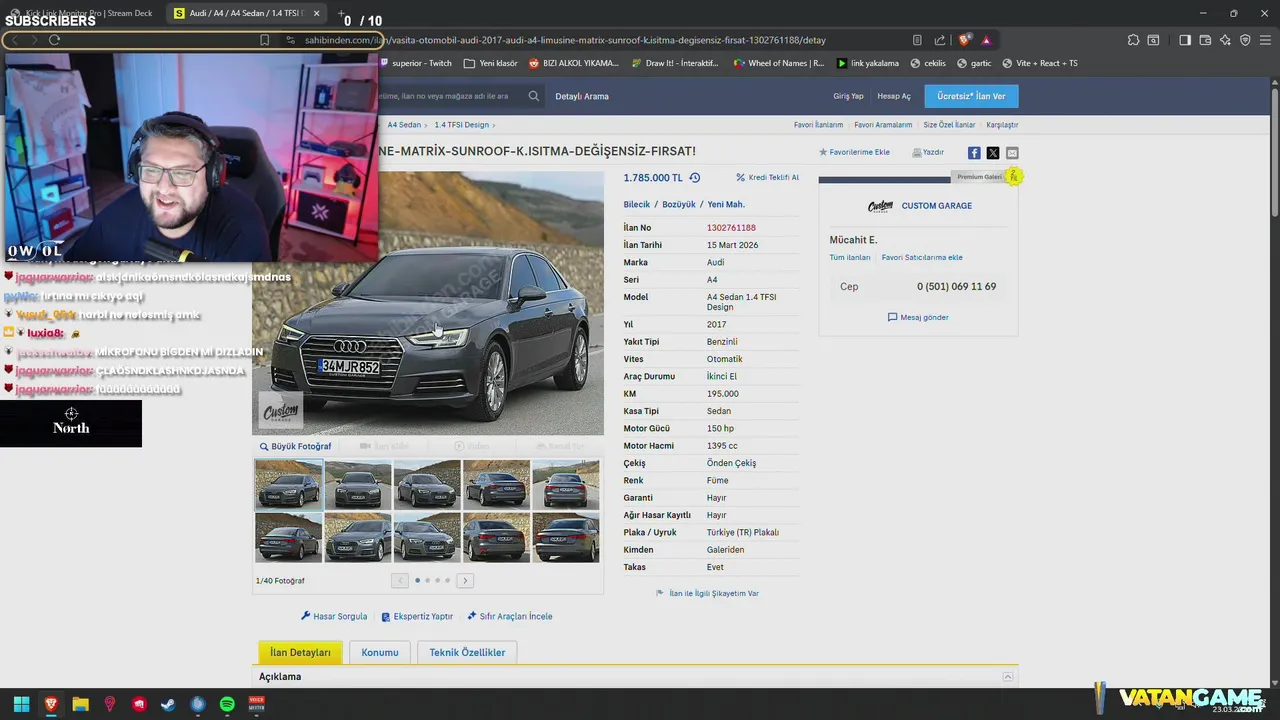
Task: Open the Vite + React + TS bookmark
Action: tap(1040, 63)
